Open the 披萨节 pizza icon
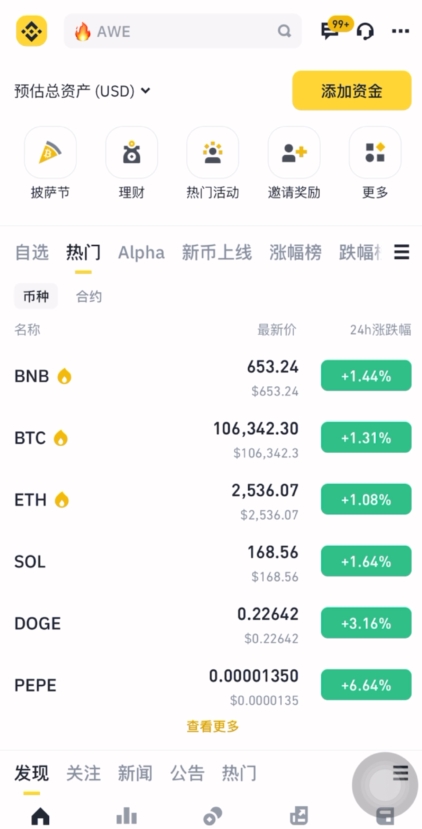Screen dimensions: 422x829 (50, 152)
